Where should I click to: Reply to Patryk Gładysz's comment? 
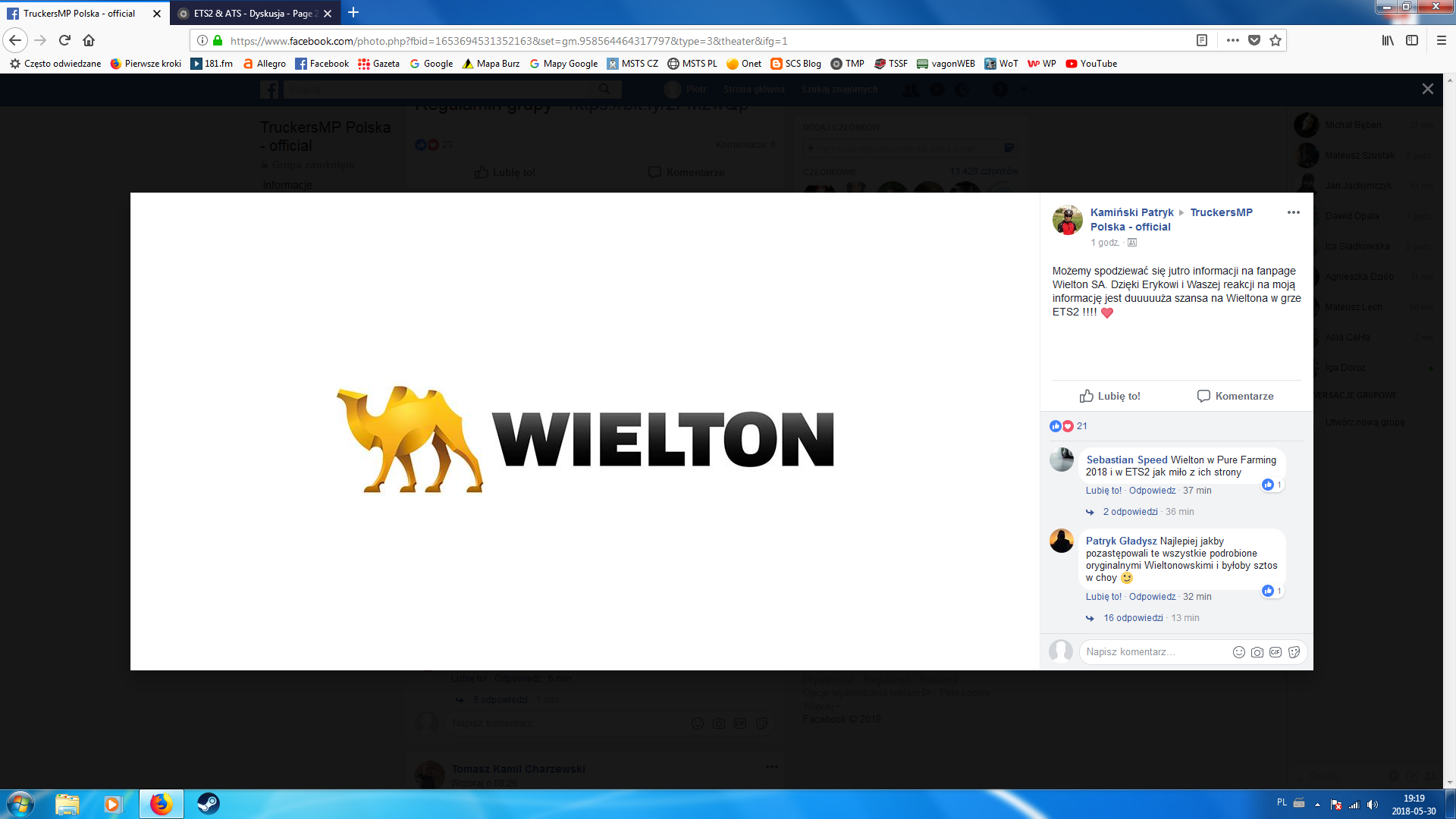(1152, 597)
